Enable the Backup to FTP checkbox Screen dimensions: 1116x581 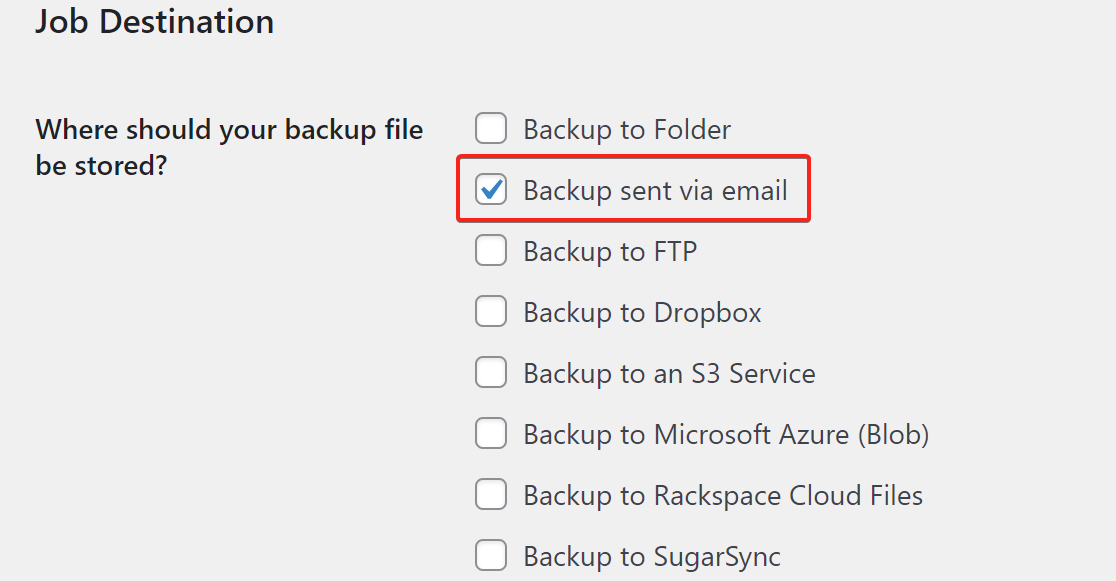tap(491, 250)
